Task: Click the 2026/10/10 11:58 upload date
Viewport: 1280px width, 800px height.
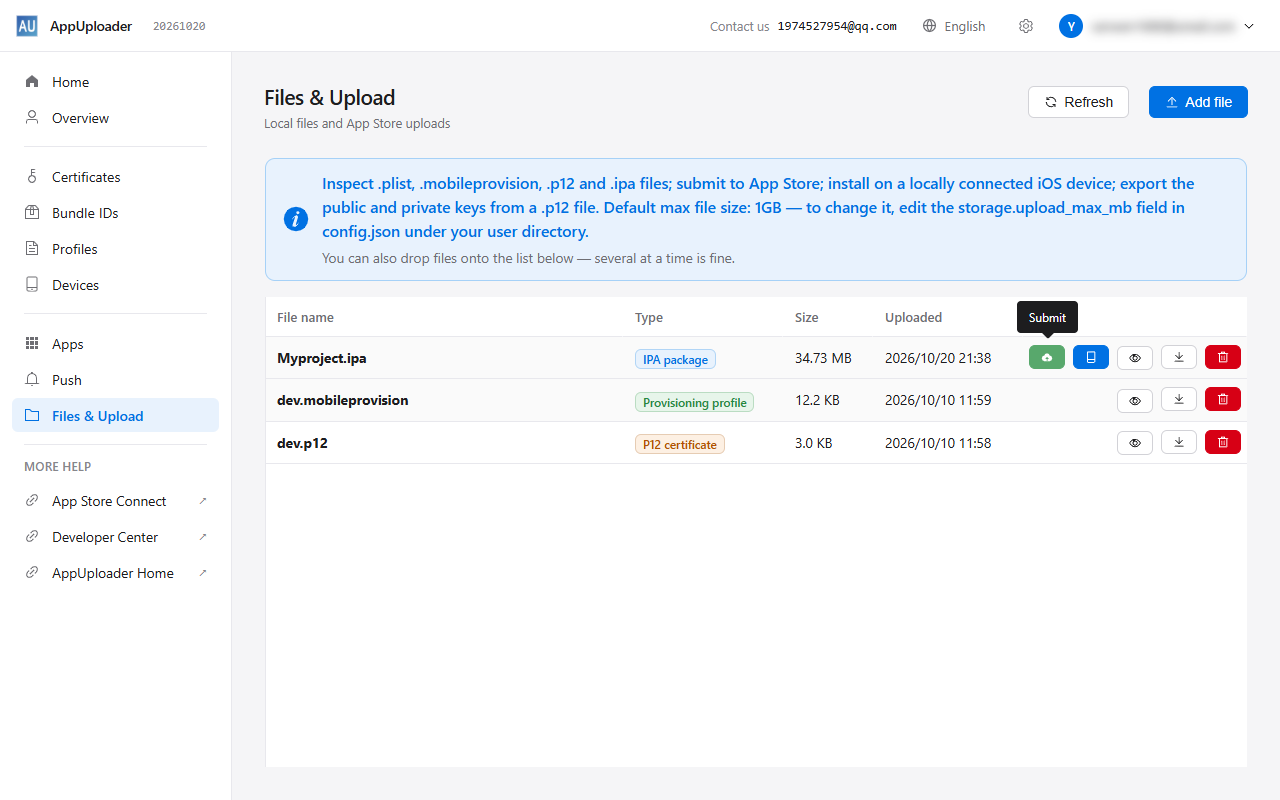Action: [x=938, y=442]
